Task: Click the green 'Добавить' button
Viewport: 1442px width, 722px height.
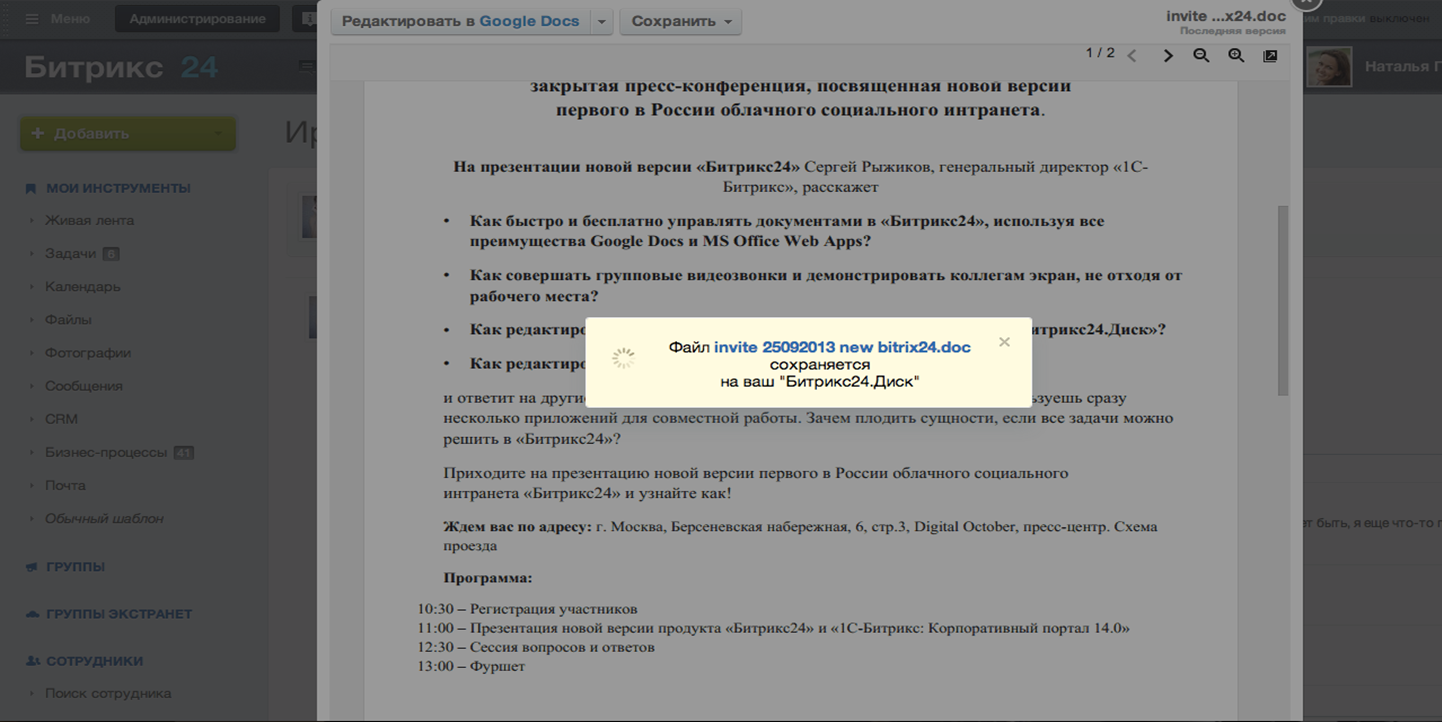Action: 128,133
